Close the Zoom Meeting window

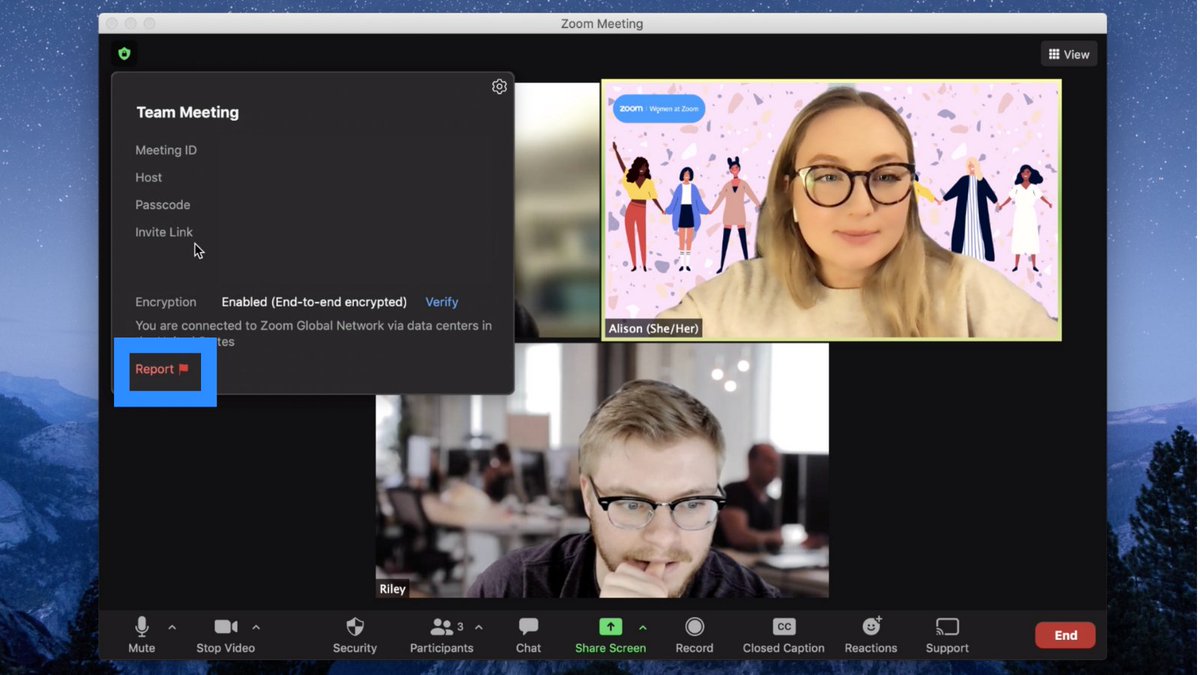tap(111, 23)
